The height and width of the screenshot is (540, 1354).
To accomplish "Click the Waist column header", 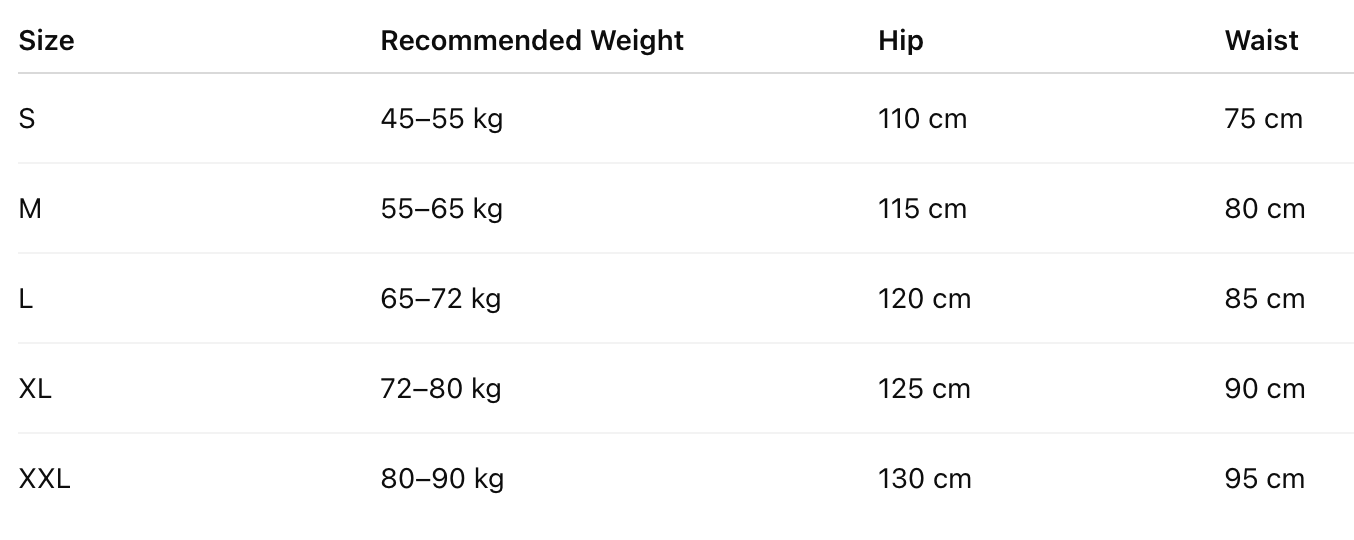I will (1261, 41).
